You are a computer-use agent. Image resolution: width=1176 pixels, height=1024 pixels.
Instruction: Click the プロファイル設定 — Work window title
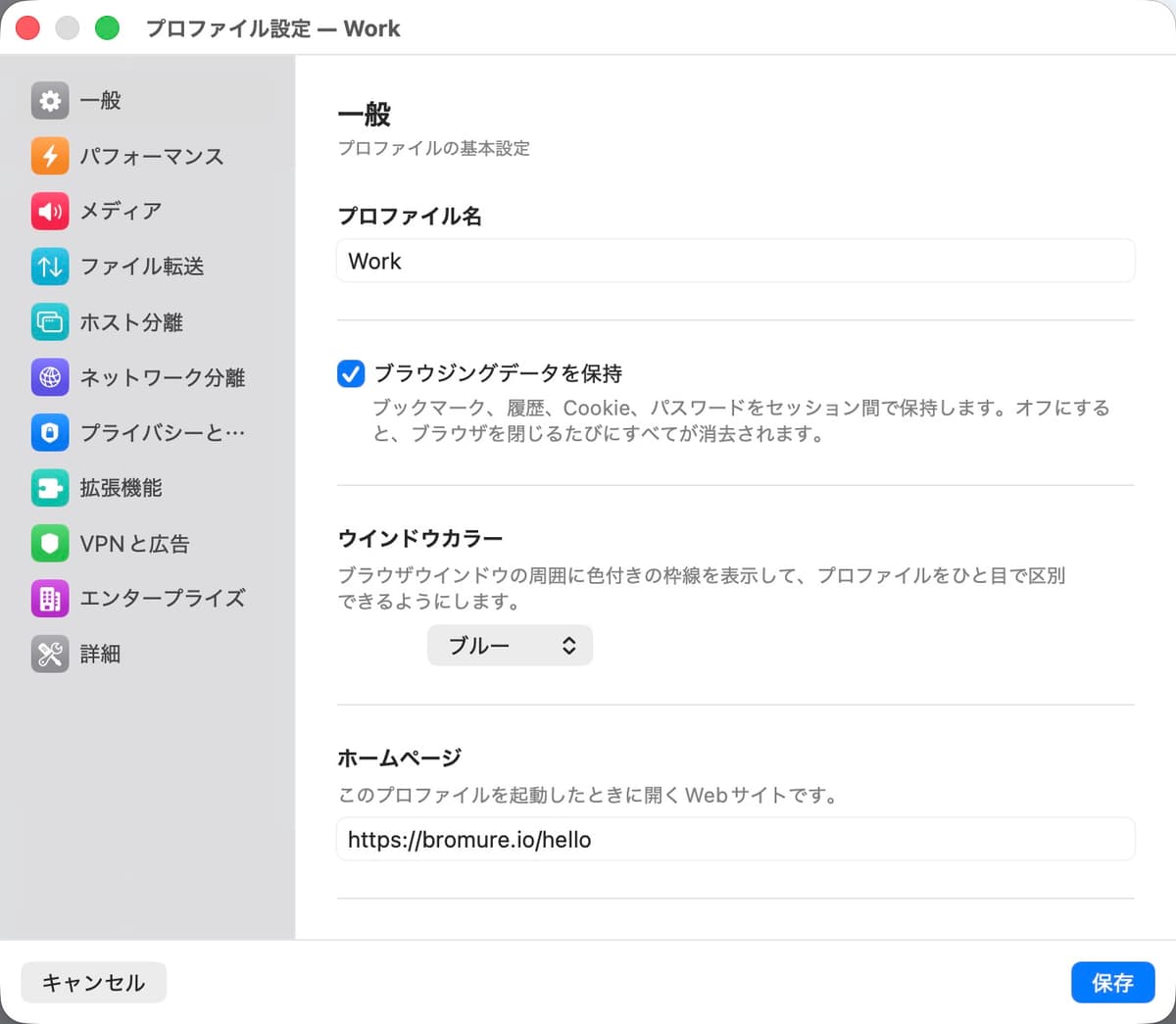point(273,28)
